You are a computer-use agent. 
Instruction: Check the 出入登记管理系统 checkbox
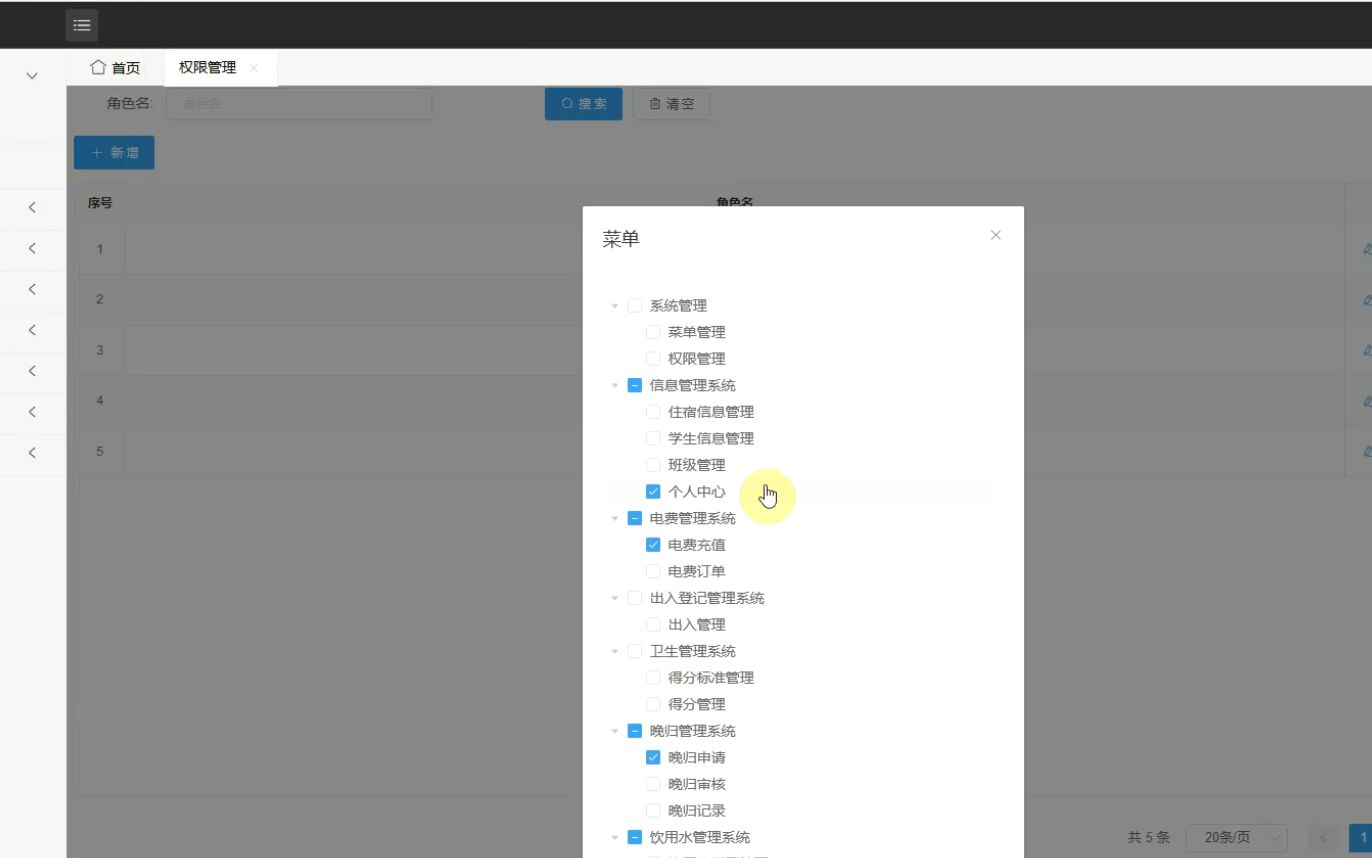point(634,598)
